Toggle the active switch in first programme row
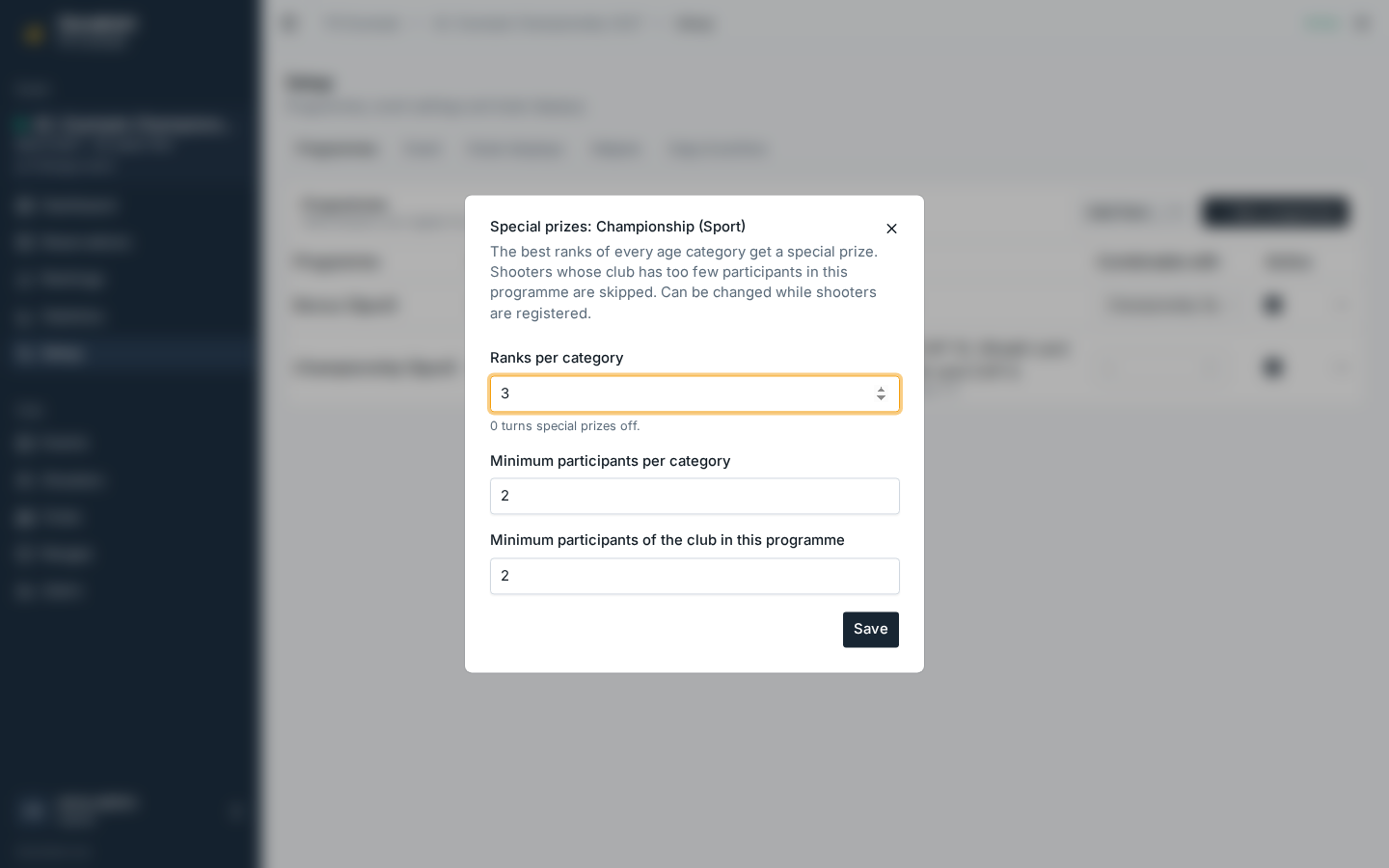 point(1273,305)
